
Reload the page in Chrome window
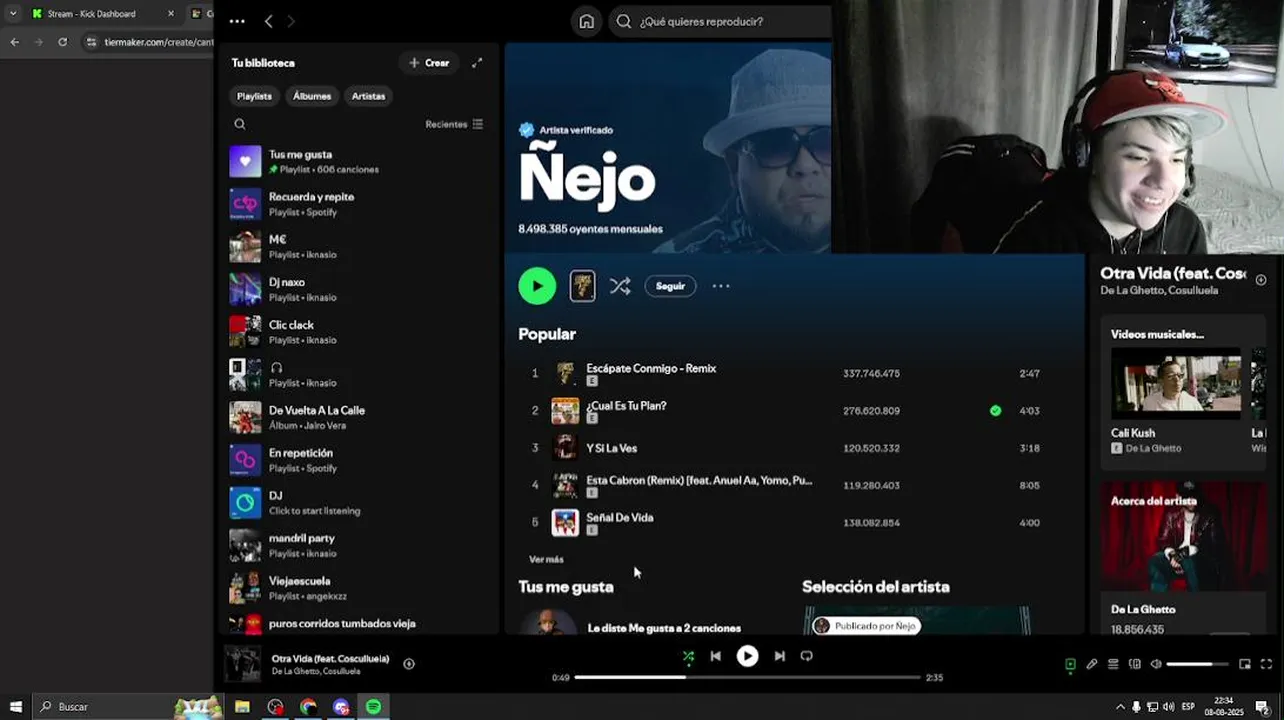pyautogui.click(x=62, y=42)
